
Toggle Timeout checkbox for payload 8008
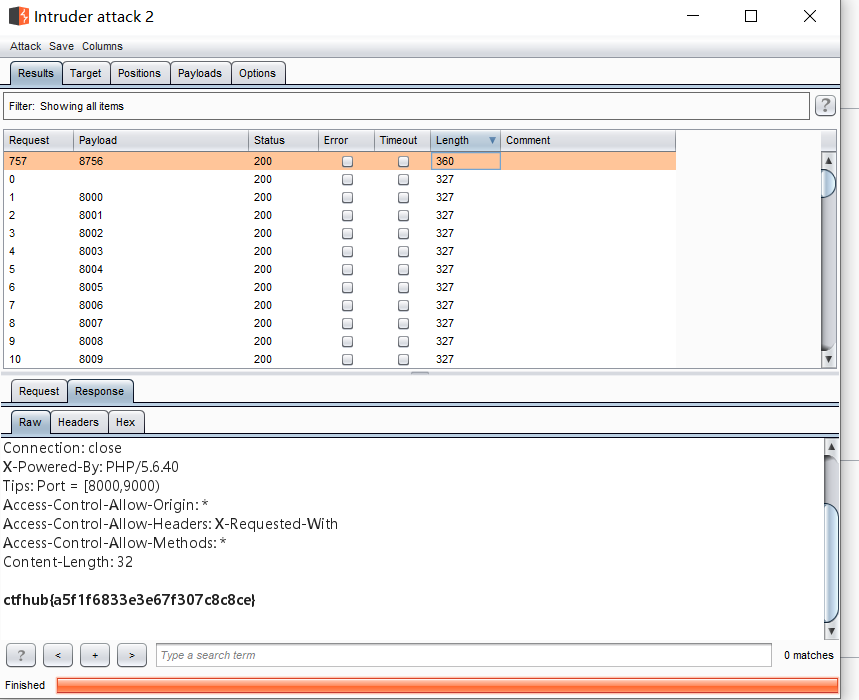[x=403, y=342]
